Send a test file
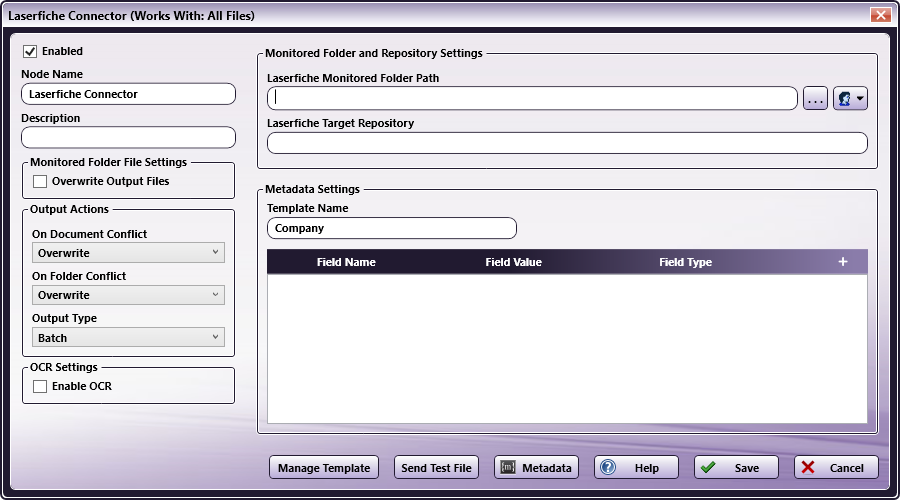Image resolution: width=900 pixels, height=500 pixels. click(x=436, y=467)
